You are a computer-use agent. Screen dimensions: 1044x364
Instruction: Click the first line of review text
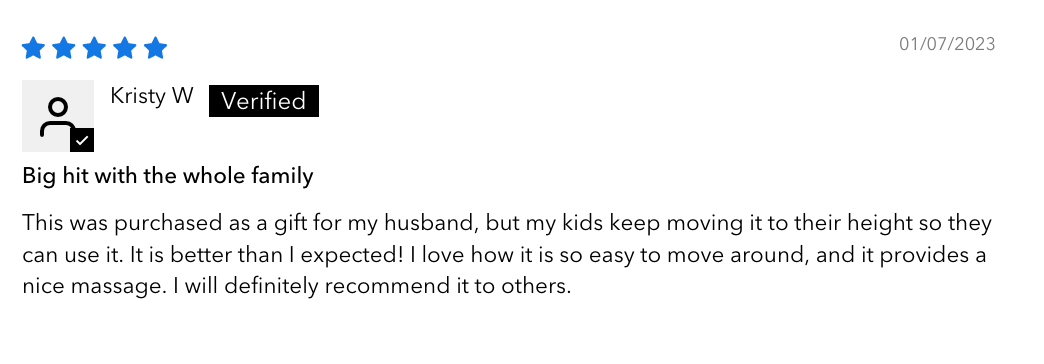pyautogui.click(x=507, y=224)
